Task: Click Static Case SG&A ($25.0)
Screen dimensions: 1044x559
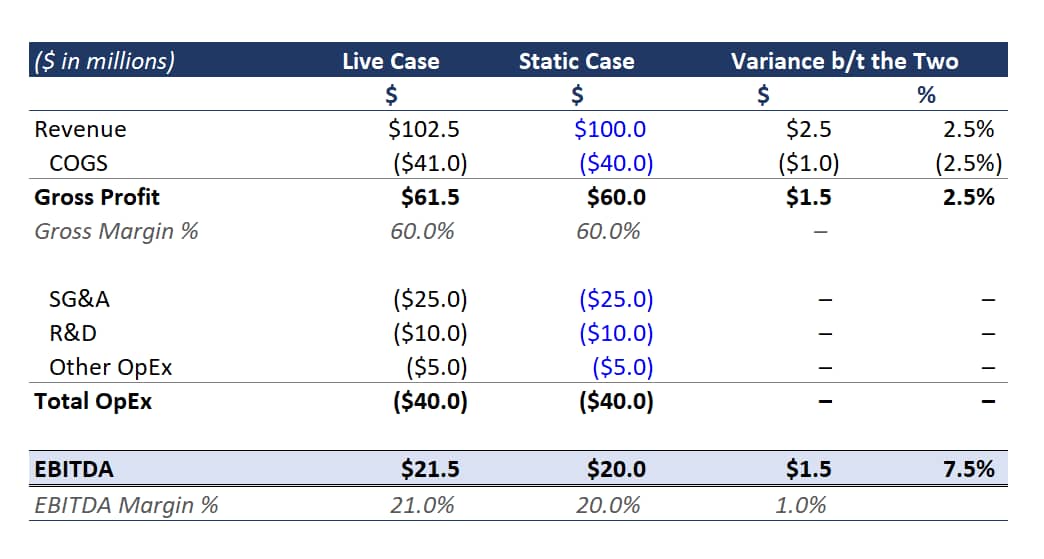Action: [x=616, y=299]
